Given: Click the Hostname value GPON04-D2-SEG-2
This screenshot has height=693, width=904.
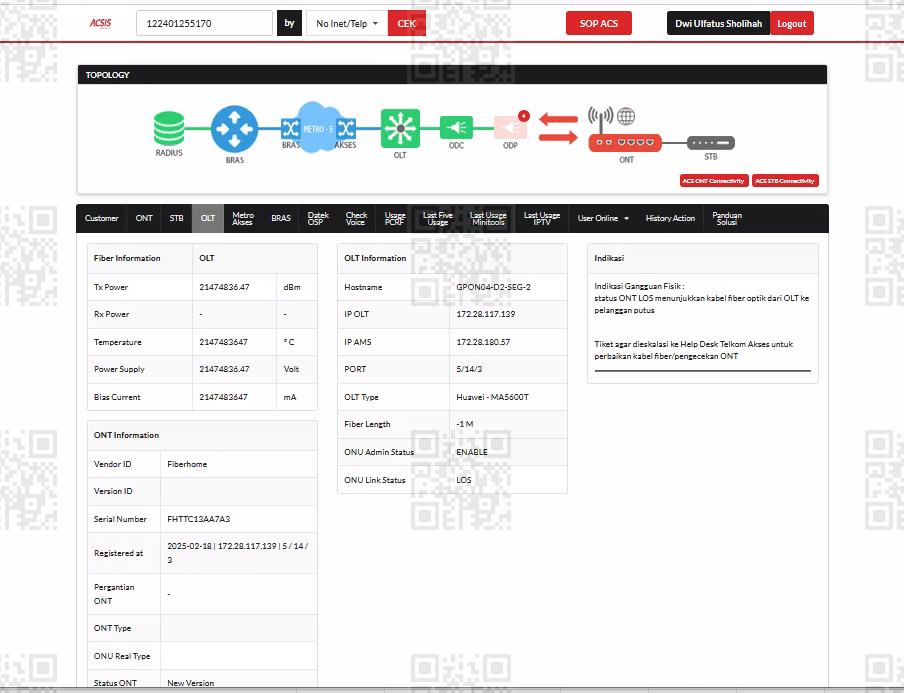Looking at the screenshot, I should (494, 287).
